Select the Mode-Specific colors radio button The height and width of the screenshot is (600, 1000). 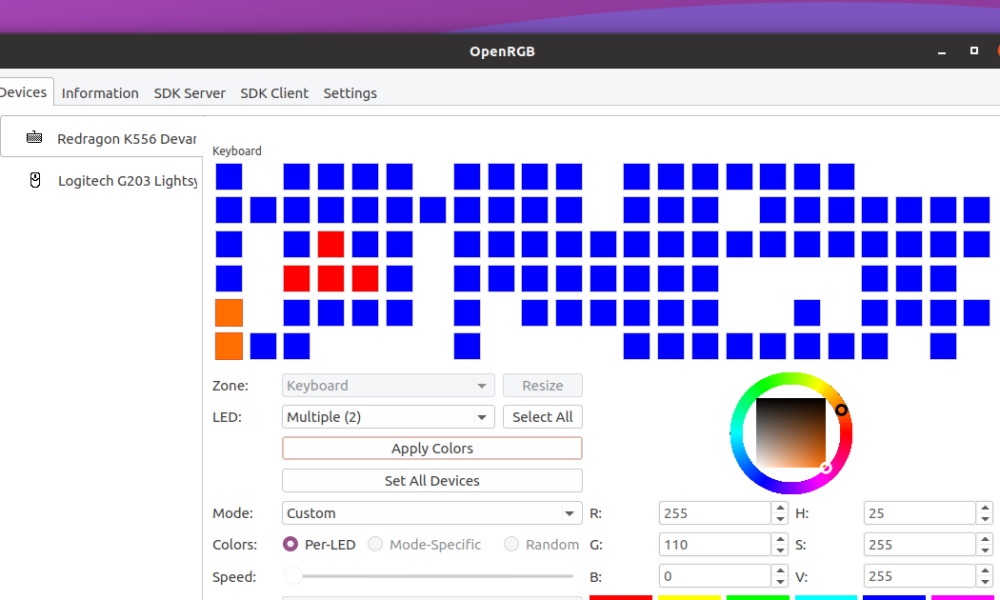point(375,545)
